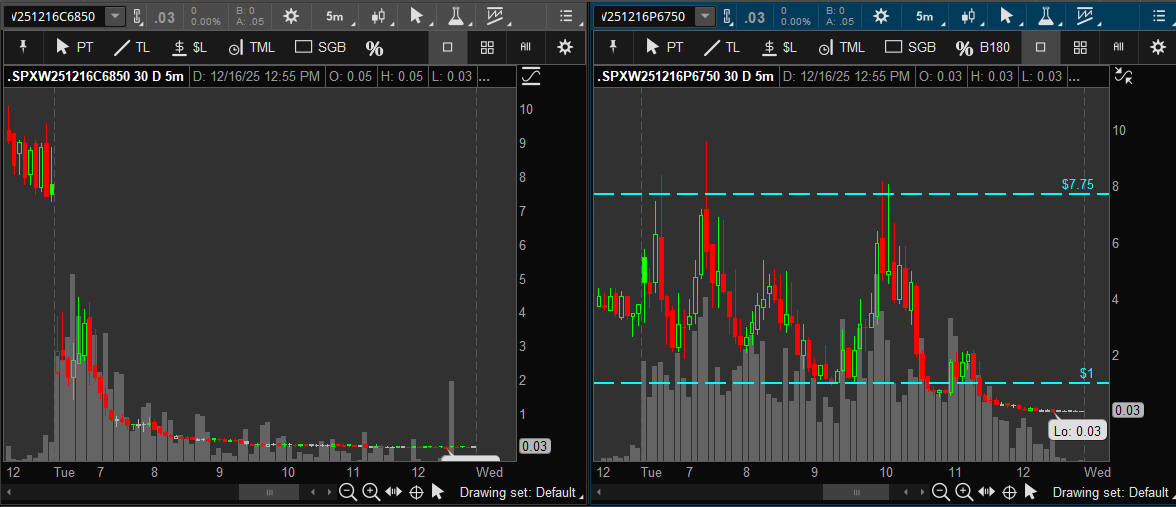Click the zoom in magnifier in right chart
This screenshot has width=1176, height=507.
pos(964,492)
